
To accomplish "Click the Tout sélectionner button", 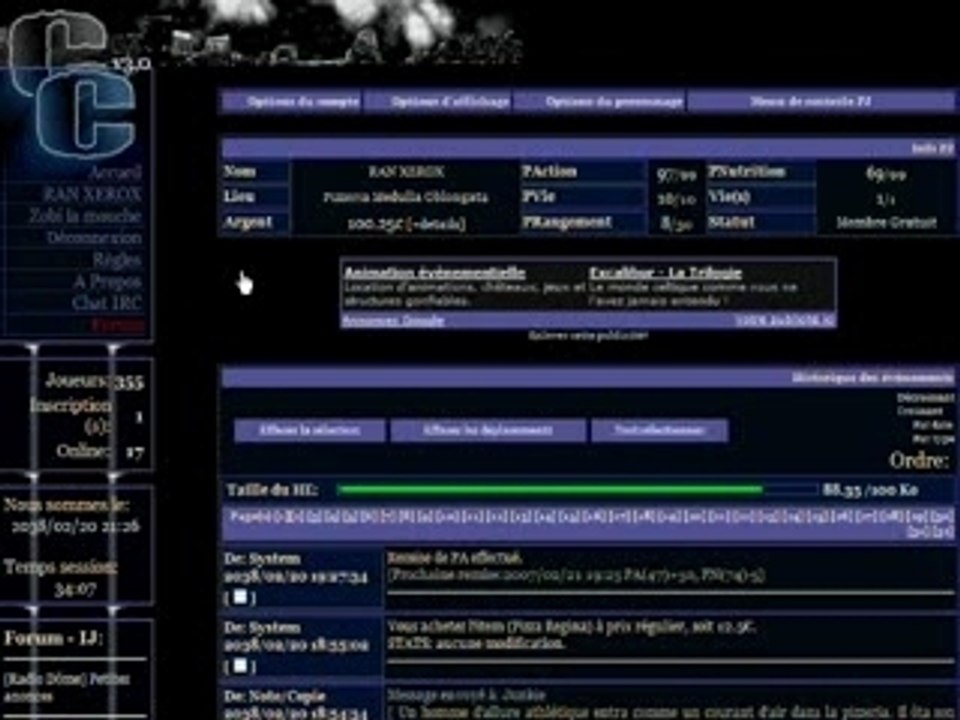I will pyautogui.click(x=660, y=430).
